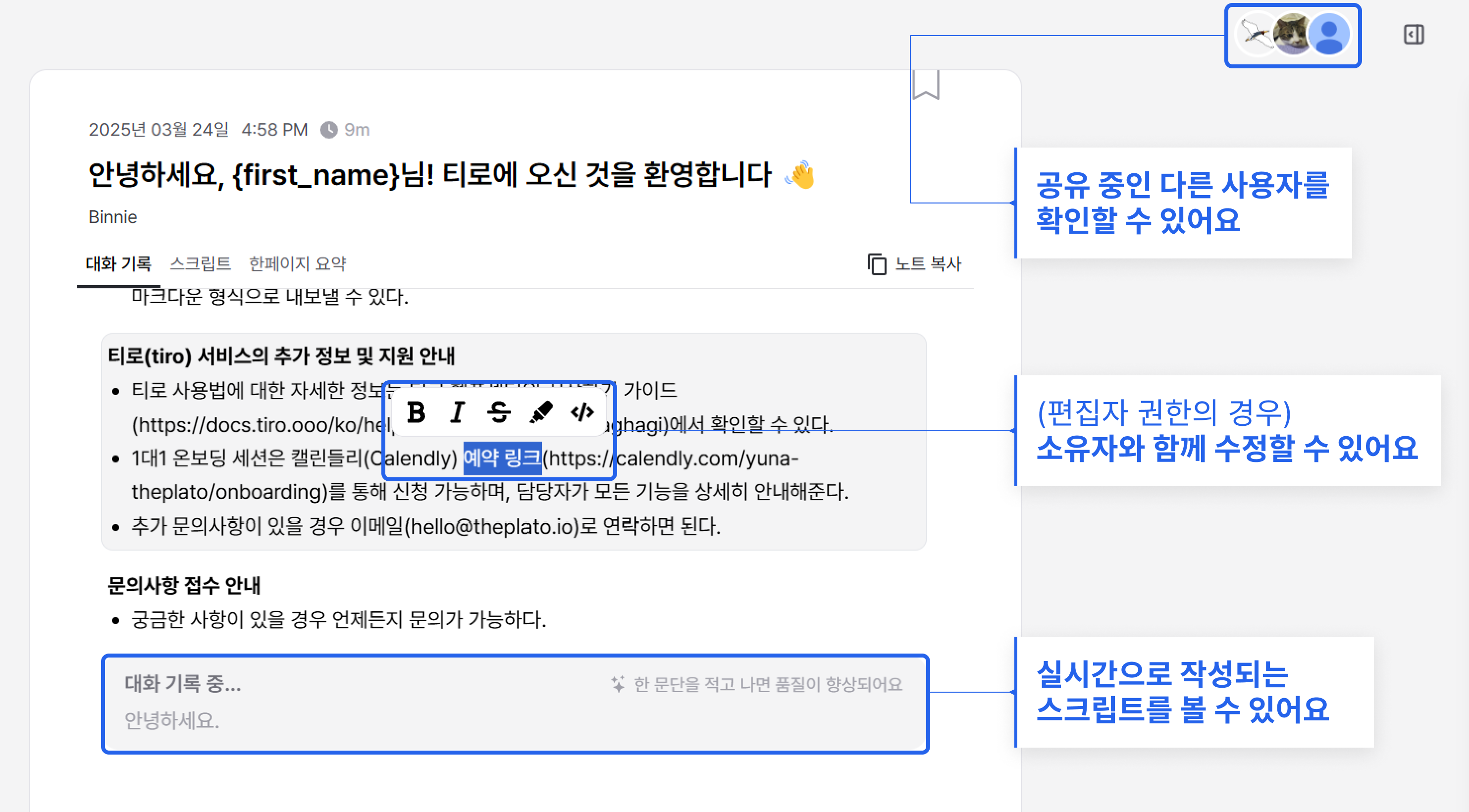Click the note title heading
This screenshot has height=812, width=1469.
coord(430,175)
